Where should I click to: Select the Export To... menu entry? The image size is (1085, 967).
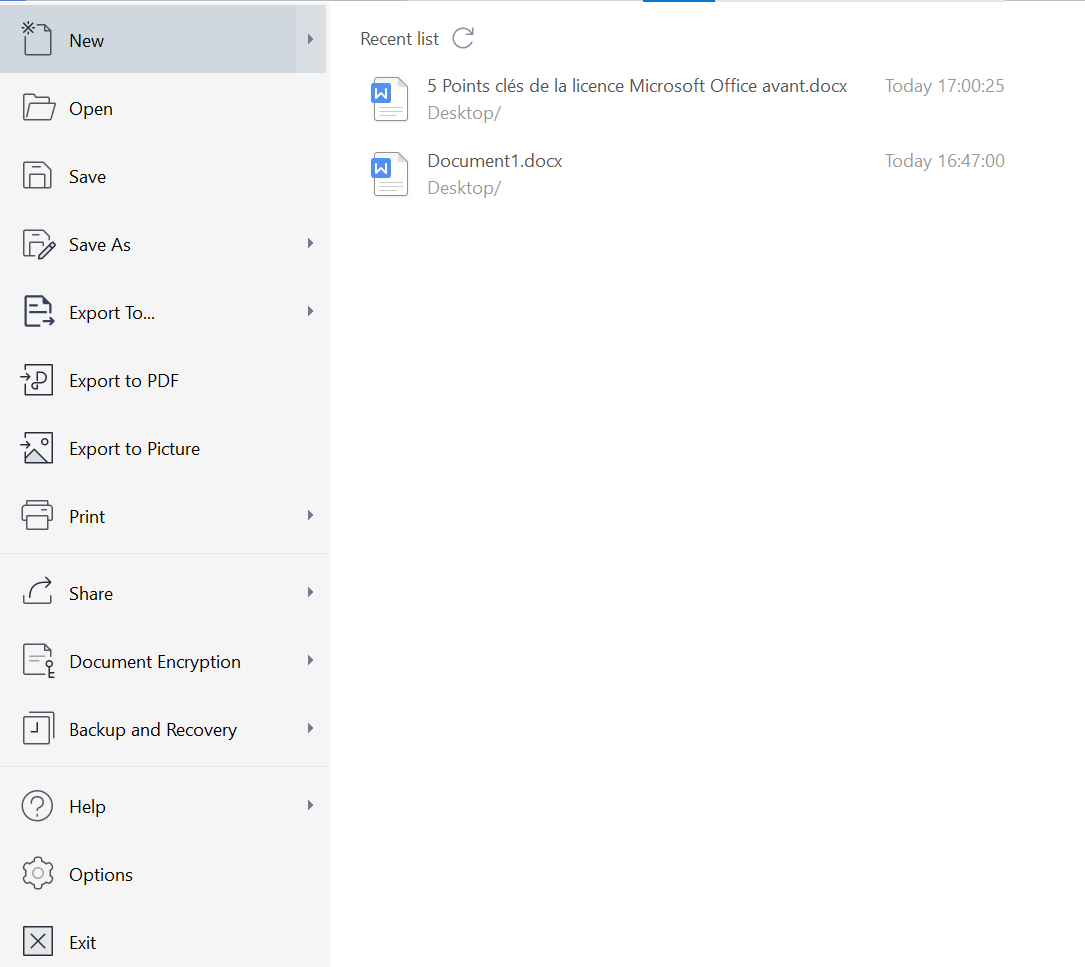[163, 312]
